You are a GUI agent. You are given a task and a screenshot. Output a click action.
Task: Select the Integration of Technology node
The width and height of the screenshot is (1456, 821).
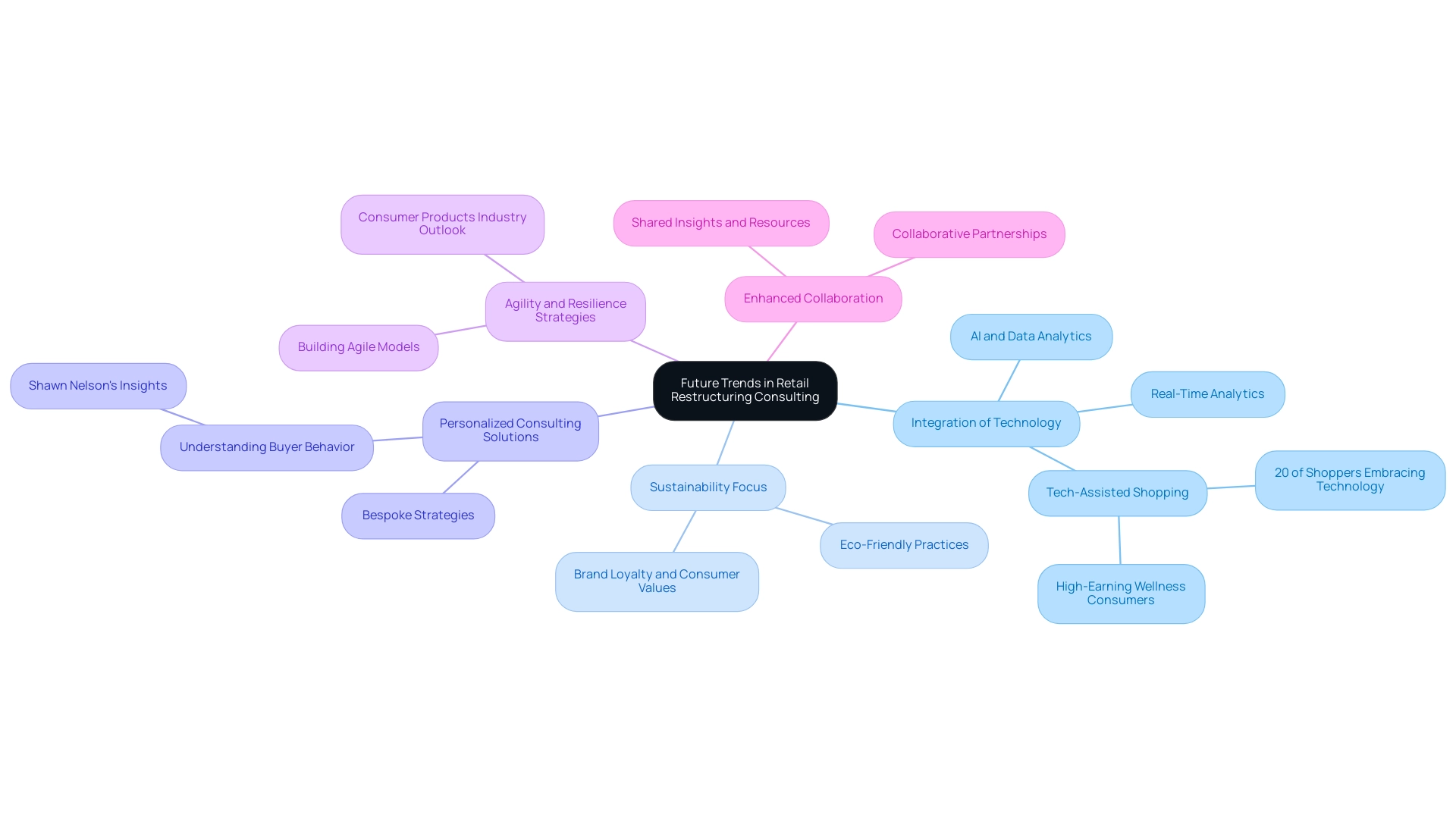click(x=985, y=422)
